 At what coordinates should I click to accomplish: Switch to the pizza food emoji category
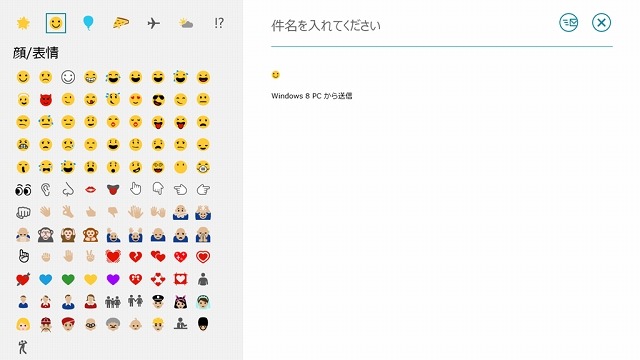121,23
